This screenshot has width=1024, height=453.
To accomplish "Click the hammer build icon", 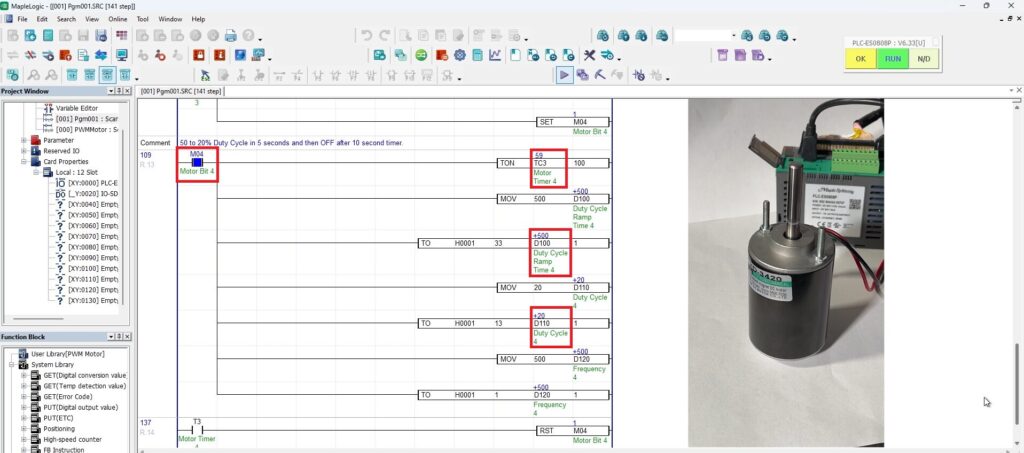I will coord(600,75).
